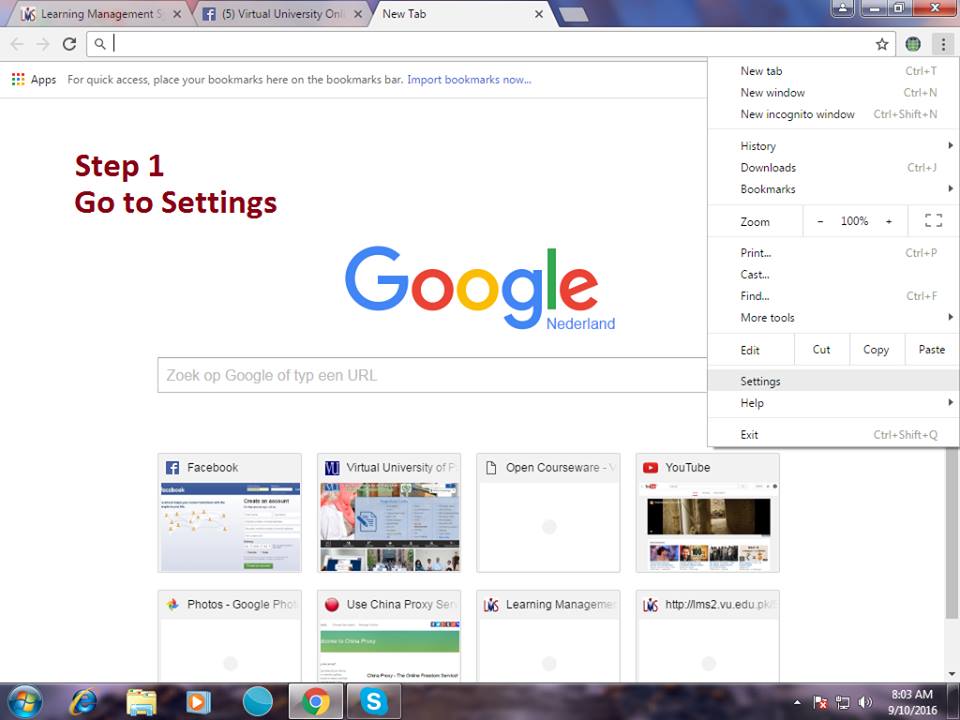This screenshot has height=720, width=960.
Task: Click into the address bar
Action: [x=490, y=44]
